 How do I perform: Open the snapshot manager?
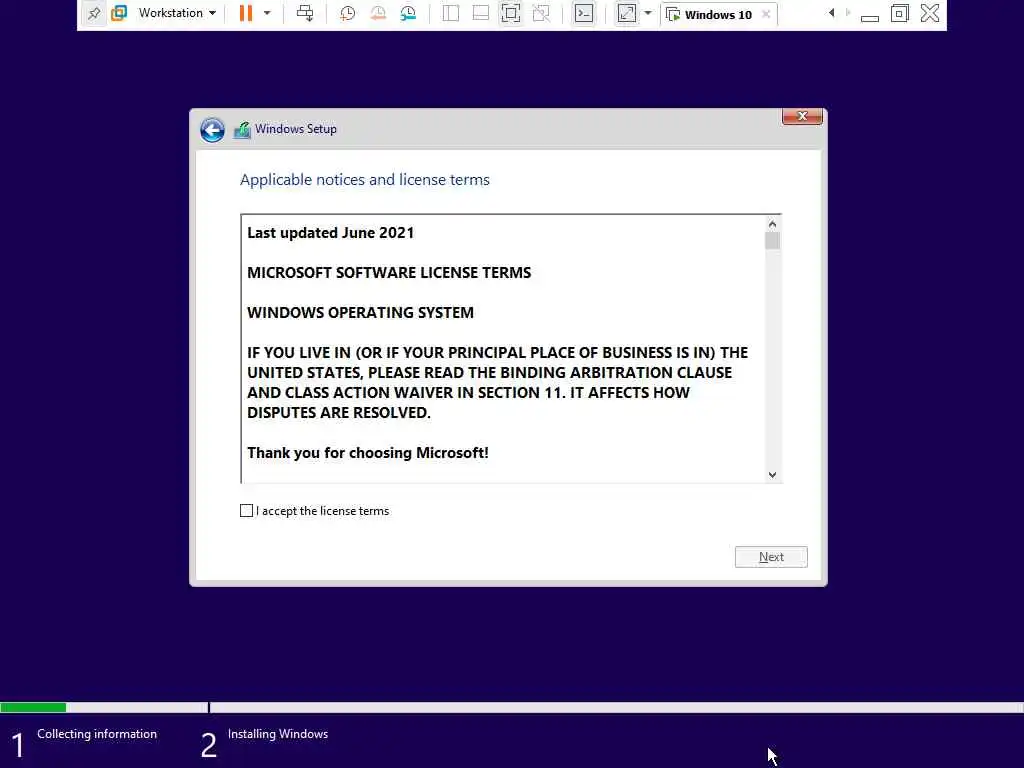pyautogui.click(x=408, y=13)
